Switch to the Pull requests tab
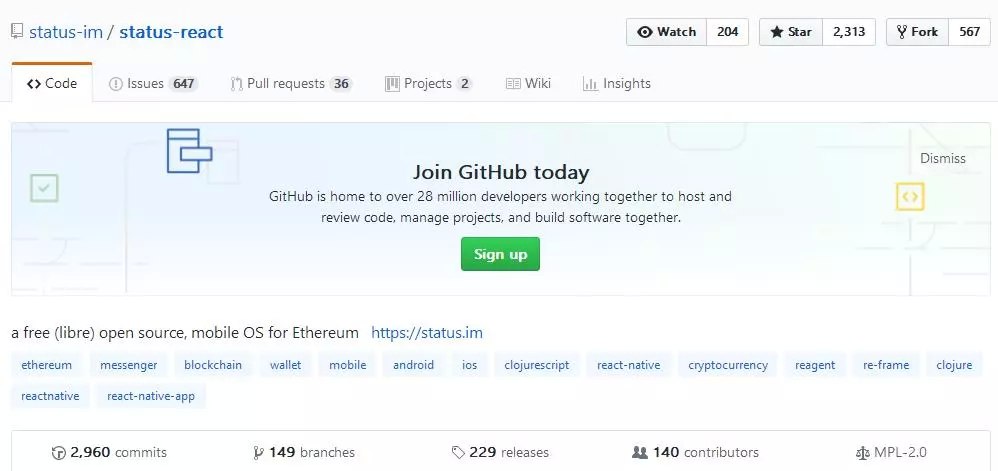 point(292,83)
